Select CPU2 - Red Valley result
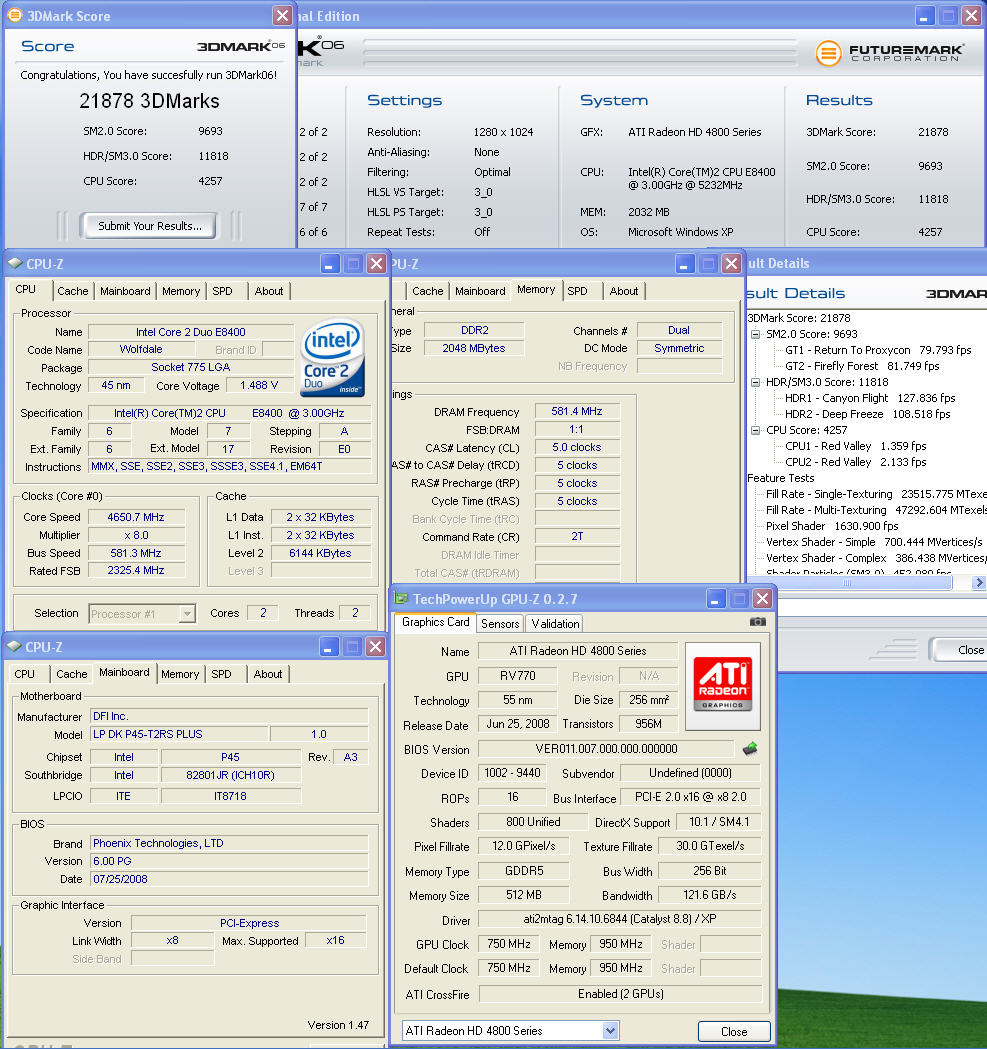Viewport: 987px width, 1049px height. coord(855,462)
